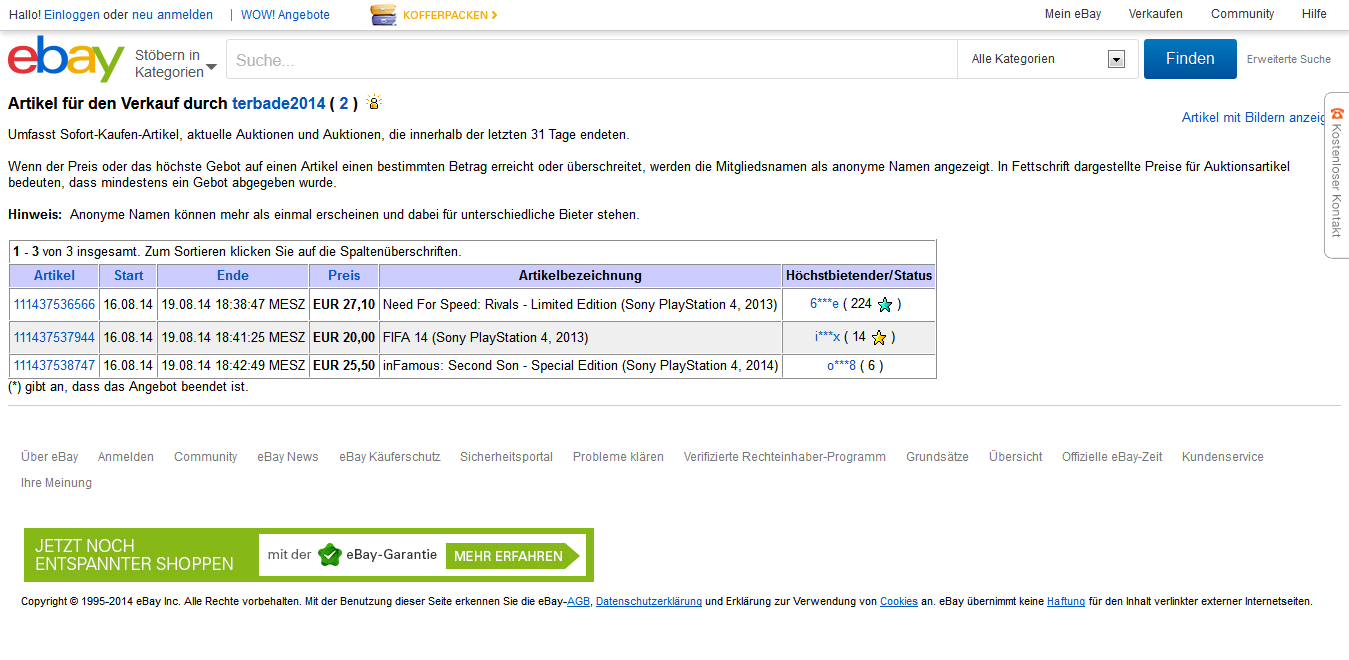This screenshot has width=1349, height=660.
Task: Open Sicherheitsportal footer link
Action: (506, 457)
